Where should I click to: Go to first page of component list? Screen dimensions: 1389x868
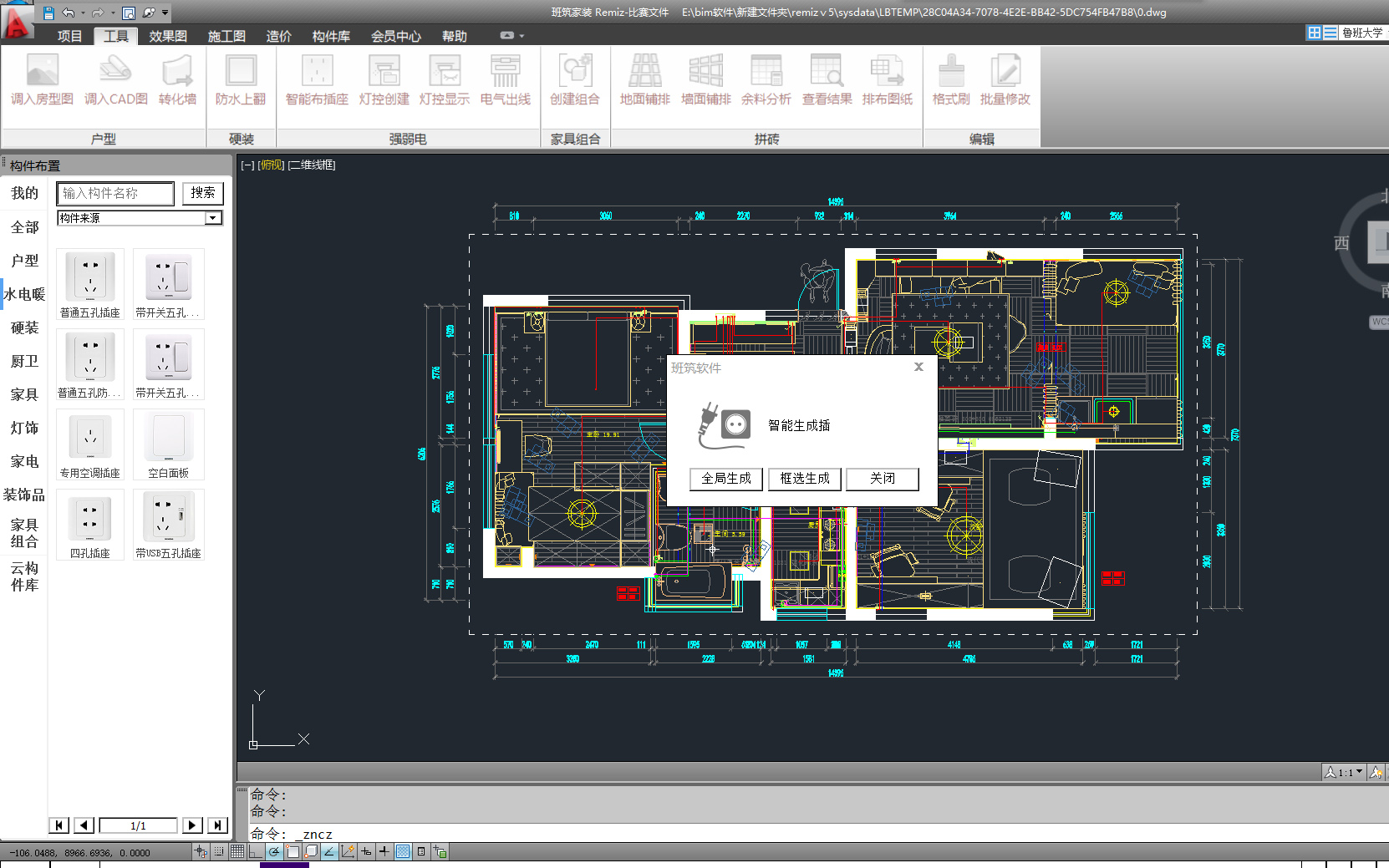click(59, 825)
